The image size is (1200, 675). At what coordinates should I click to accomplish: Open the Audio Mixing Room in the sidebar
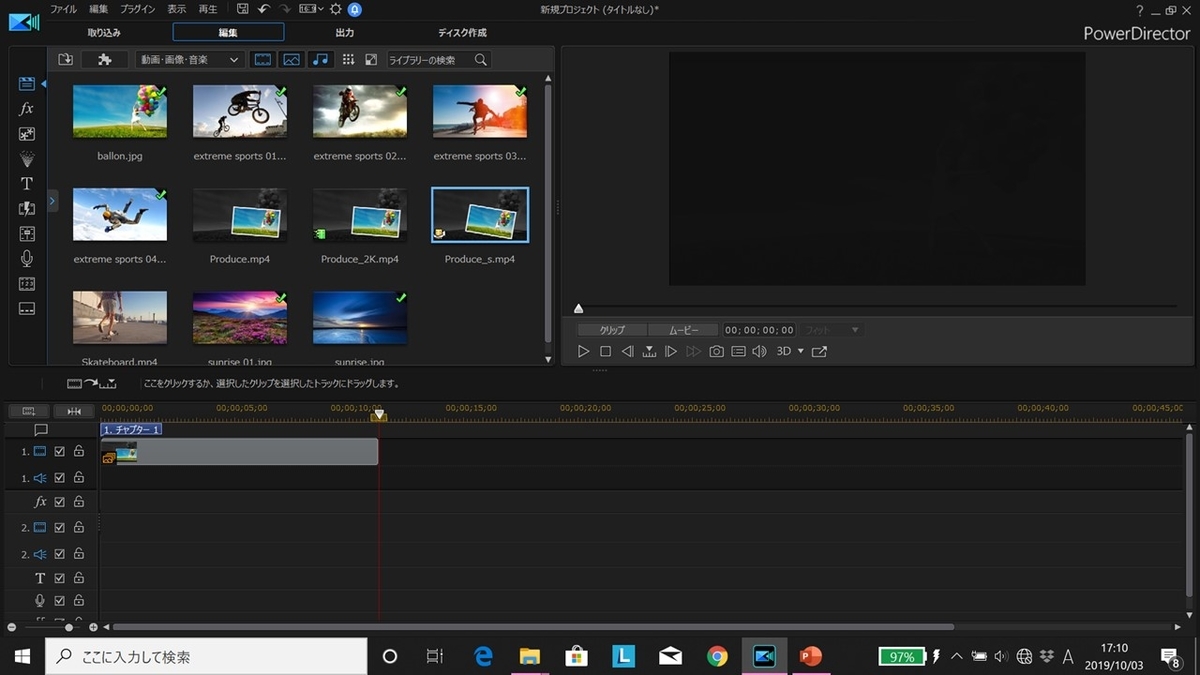coord(27,234)
